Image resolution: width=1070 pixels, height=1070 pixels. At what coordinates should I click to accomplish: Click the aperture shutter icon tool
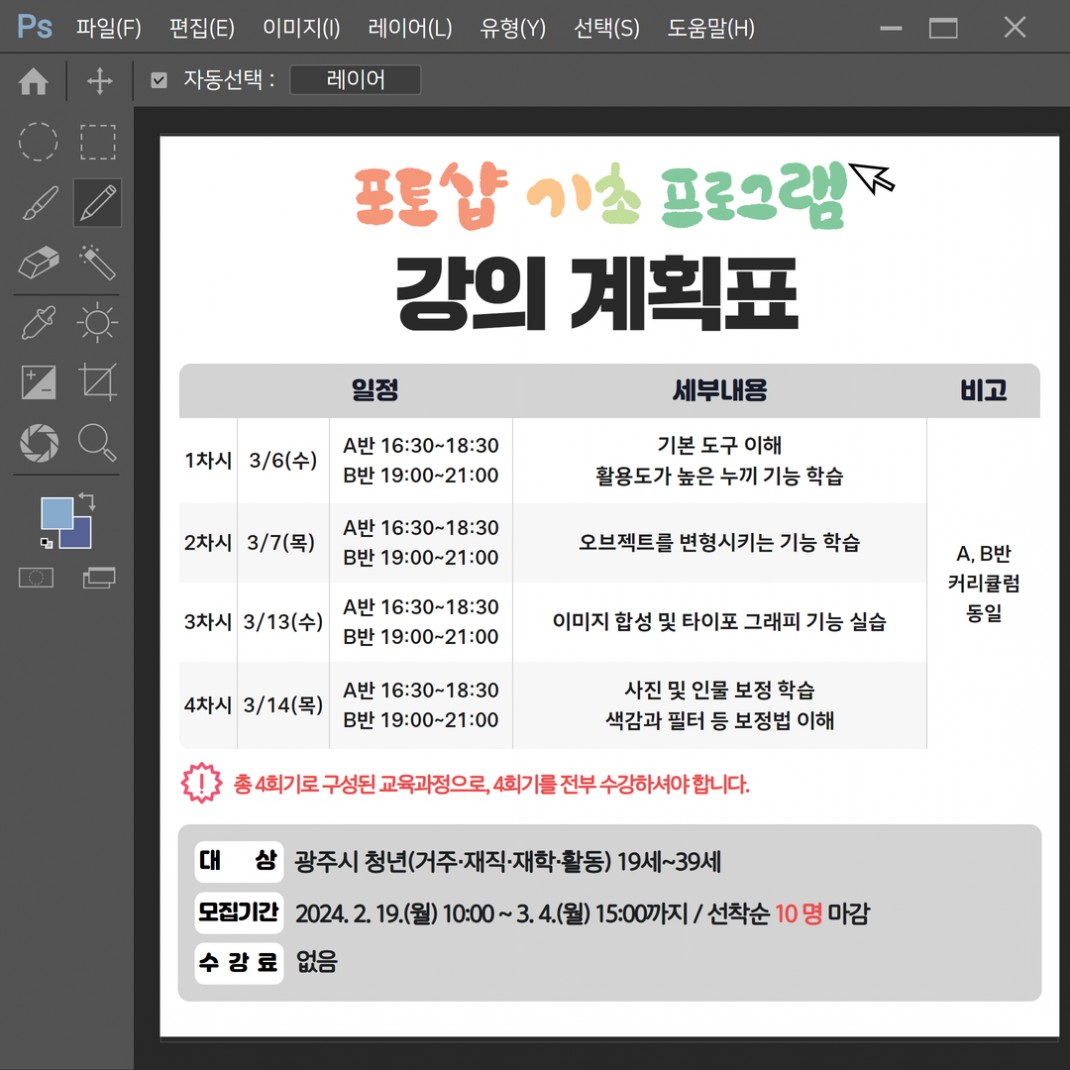pos(39,442)
